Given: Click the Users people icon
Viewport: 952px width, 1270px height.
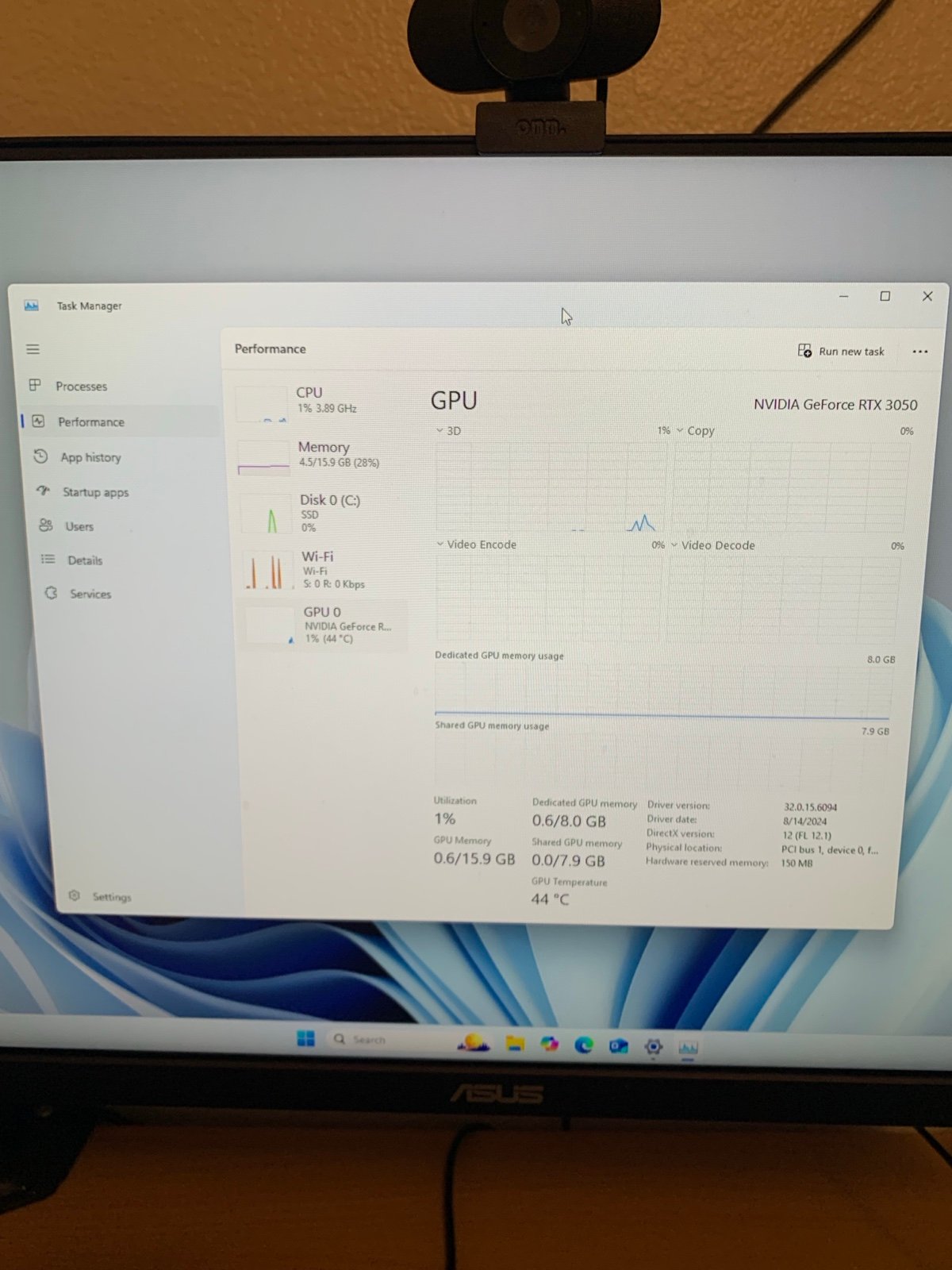Looking at the screenshot, I should click(46, 525).
